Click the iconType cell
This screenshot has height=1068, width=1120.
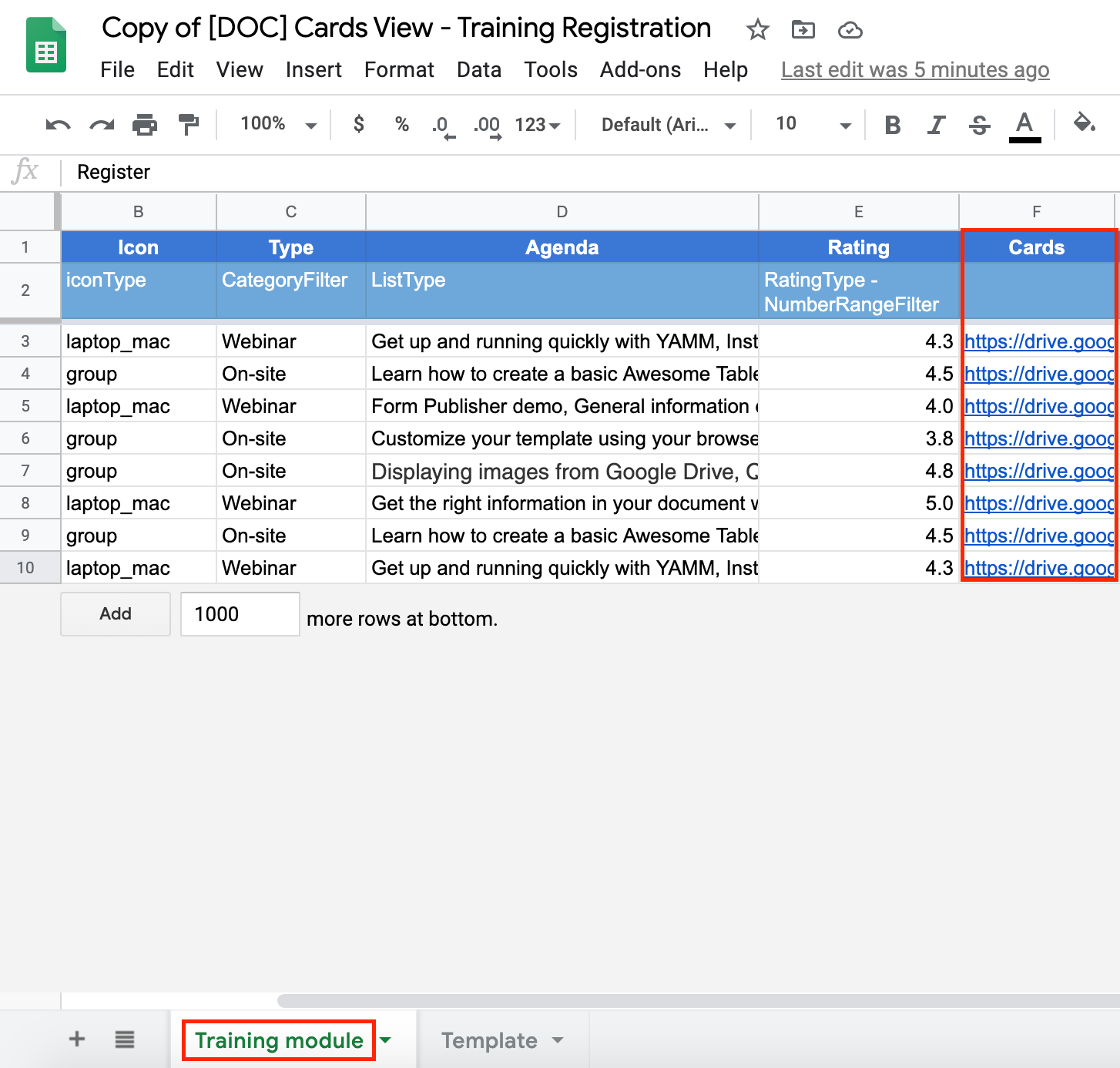139,291
